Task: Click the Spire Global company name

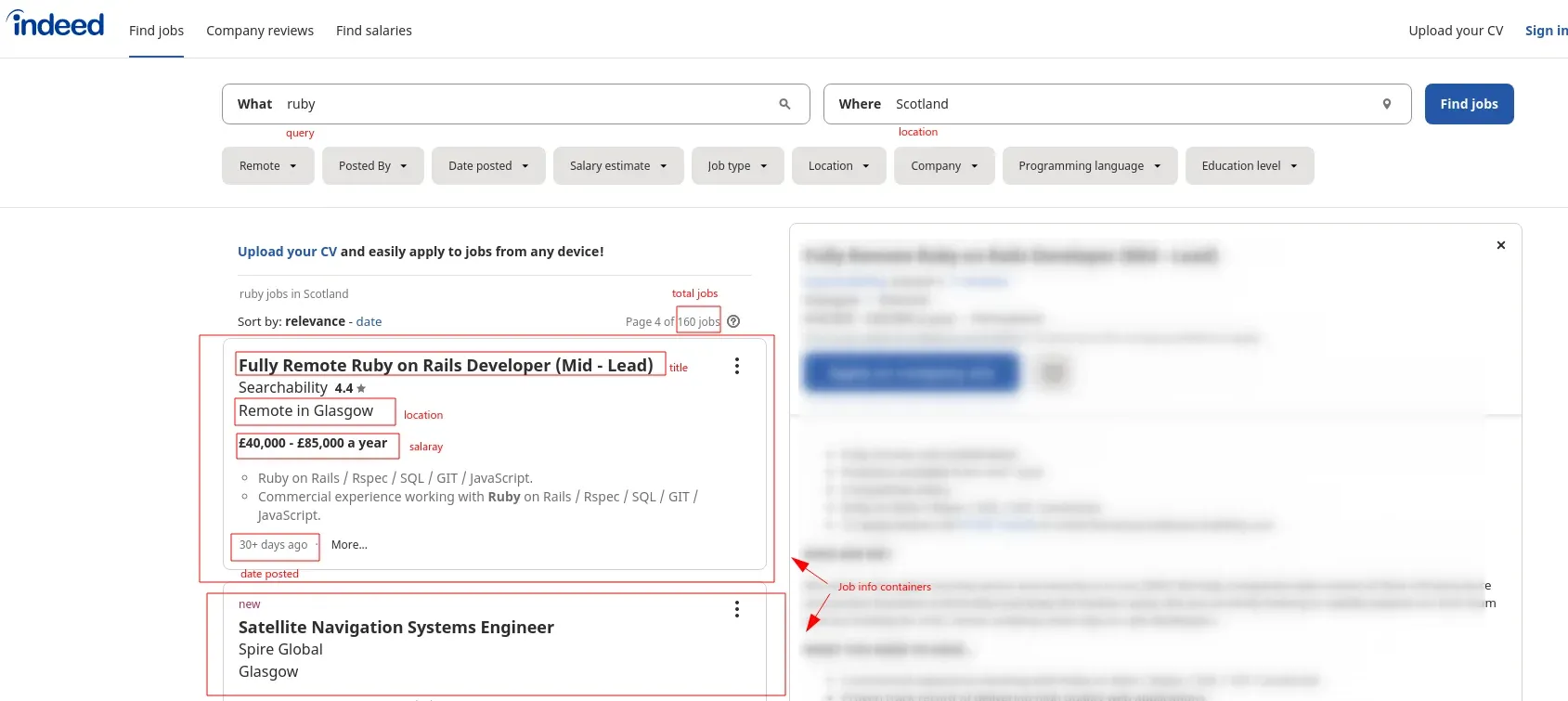Action: pos(280,649)
